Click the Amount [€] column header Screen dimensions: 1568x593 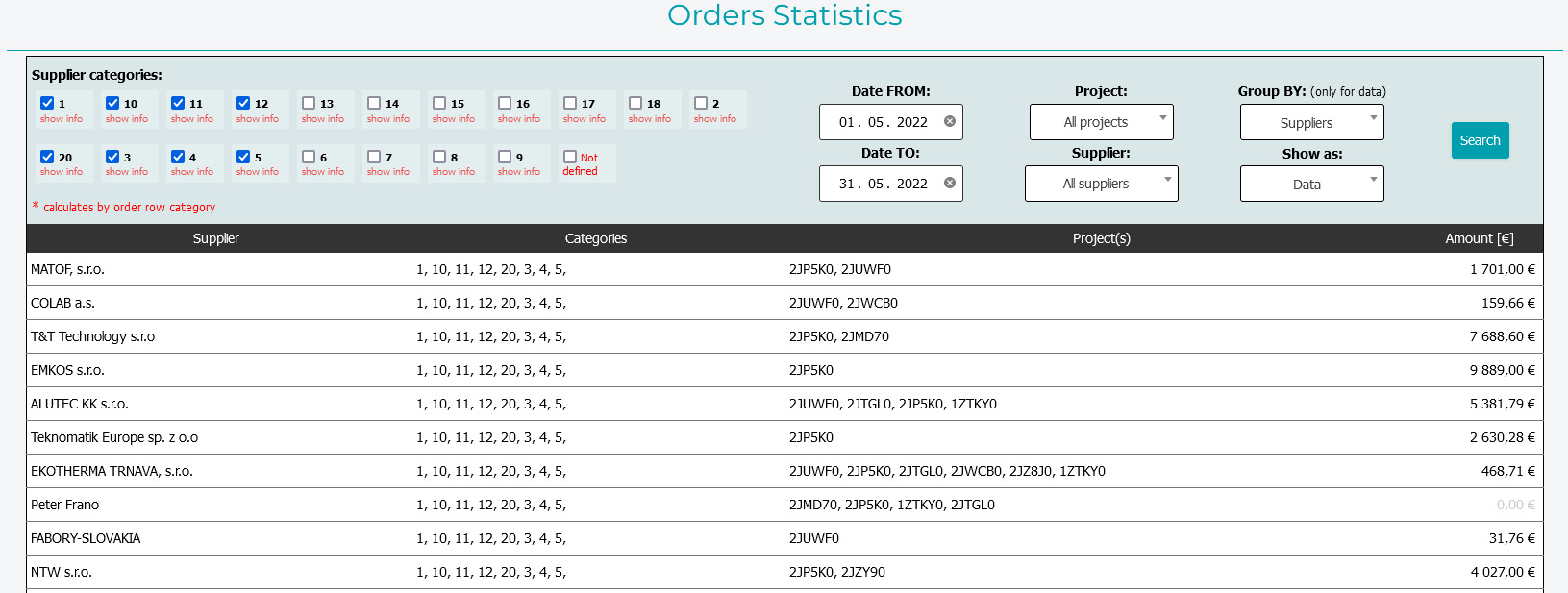click(x=1479, y=238)
